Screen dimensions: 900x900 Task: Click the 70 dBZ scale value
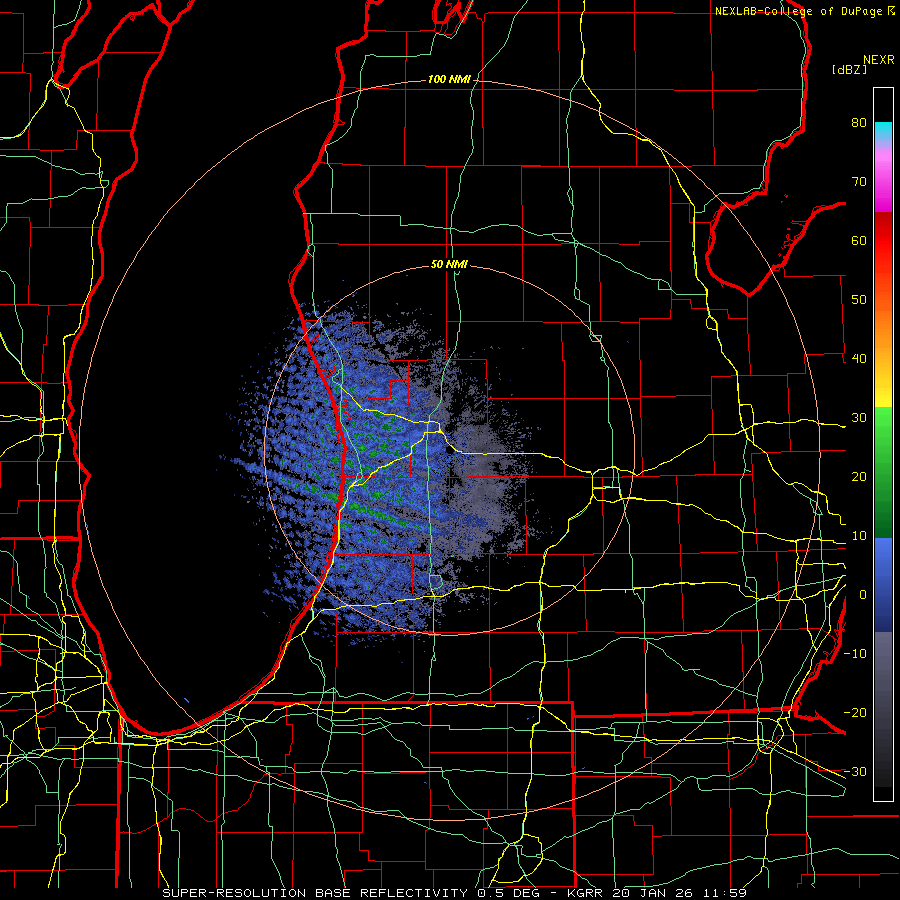(x=859, y=182)
